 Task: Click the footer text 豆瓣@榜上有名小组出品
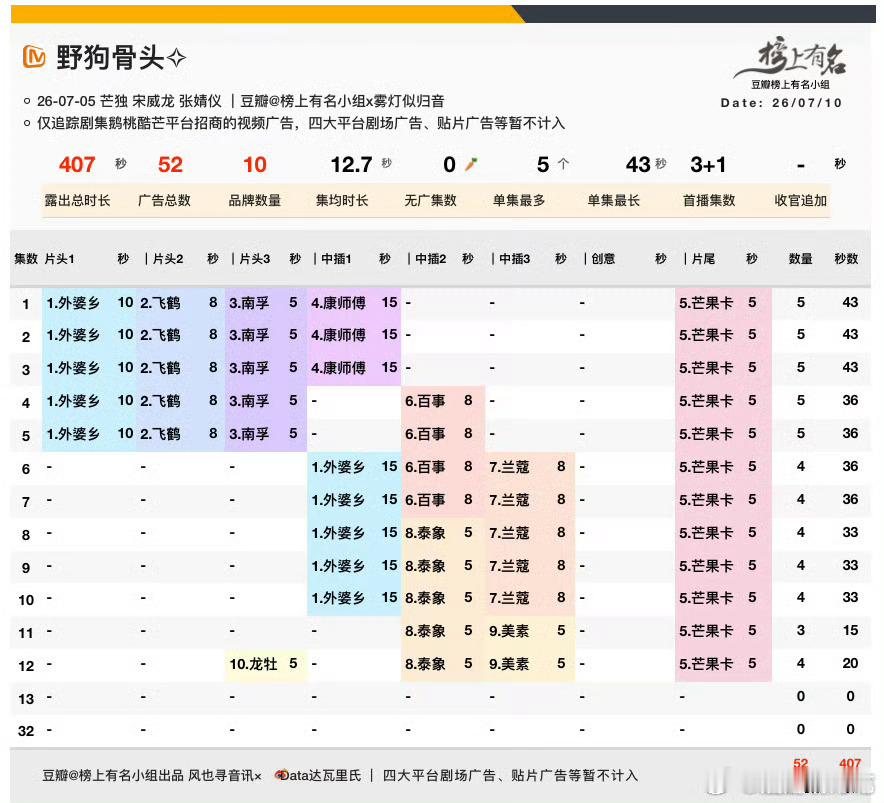[113, 776]
